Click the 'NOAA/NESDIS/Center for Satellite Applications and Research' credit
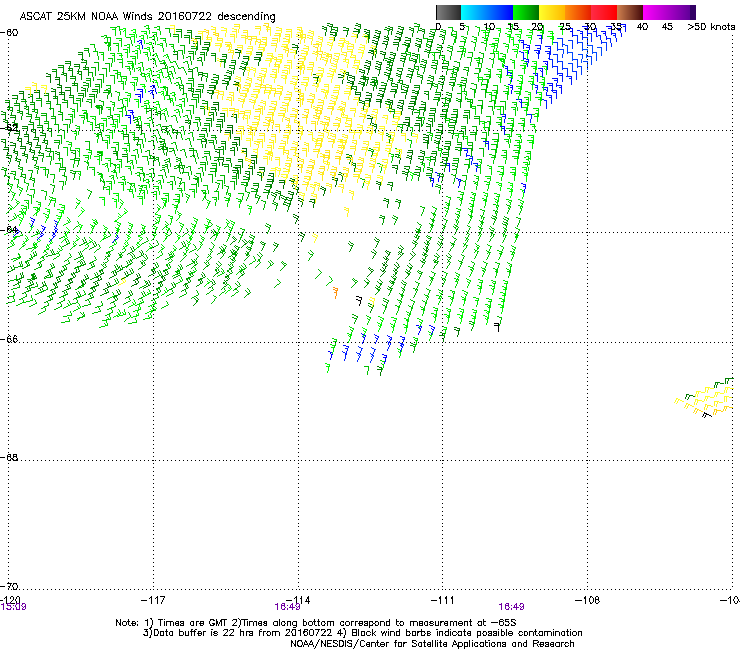Screen dimensions: 740x650 [x=432, y=644]
